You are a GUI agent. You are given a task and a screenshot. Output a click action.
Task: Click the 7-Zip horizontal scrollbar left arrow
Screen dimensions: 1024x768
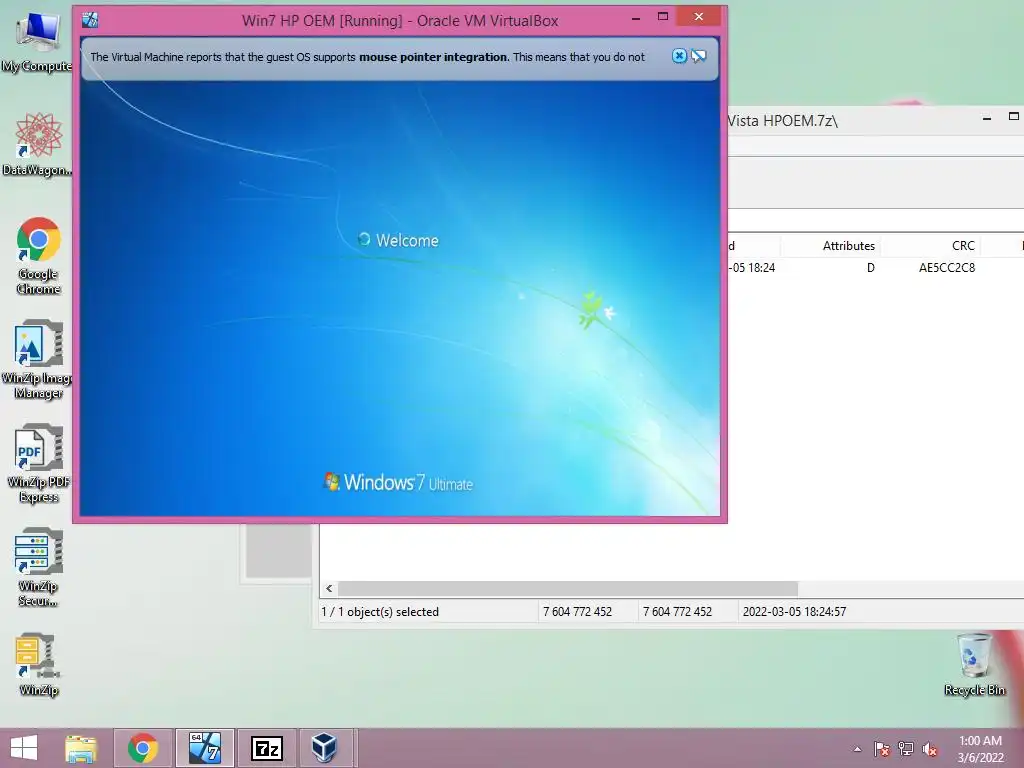[329, 588]
